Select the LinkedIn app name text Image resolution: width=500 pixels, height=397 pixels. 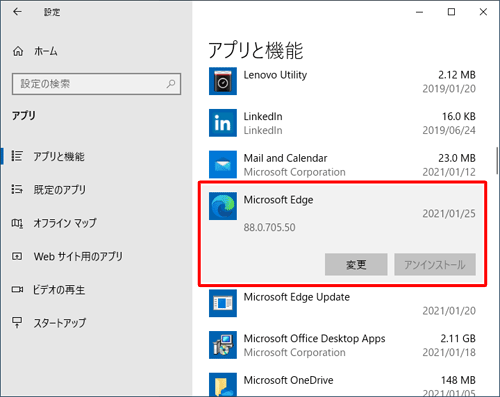click(263, 116)
